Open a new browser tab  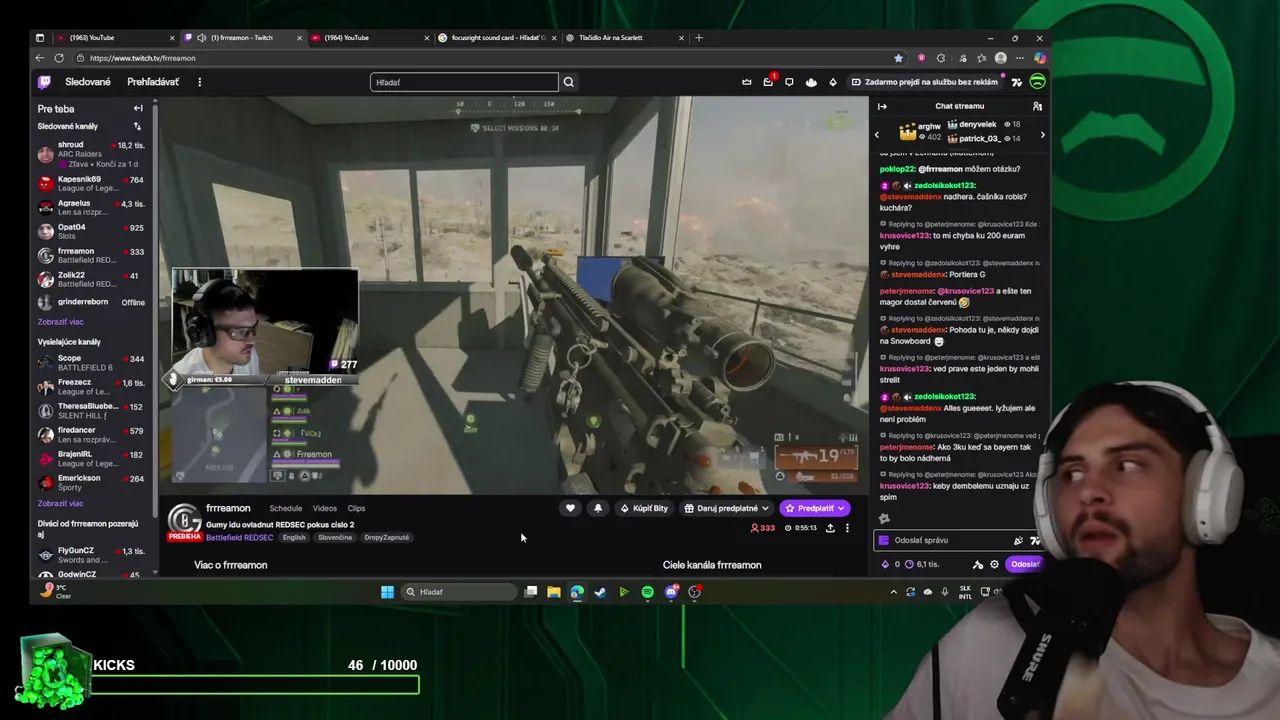tap(699, 38)
